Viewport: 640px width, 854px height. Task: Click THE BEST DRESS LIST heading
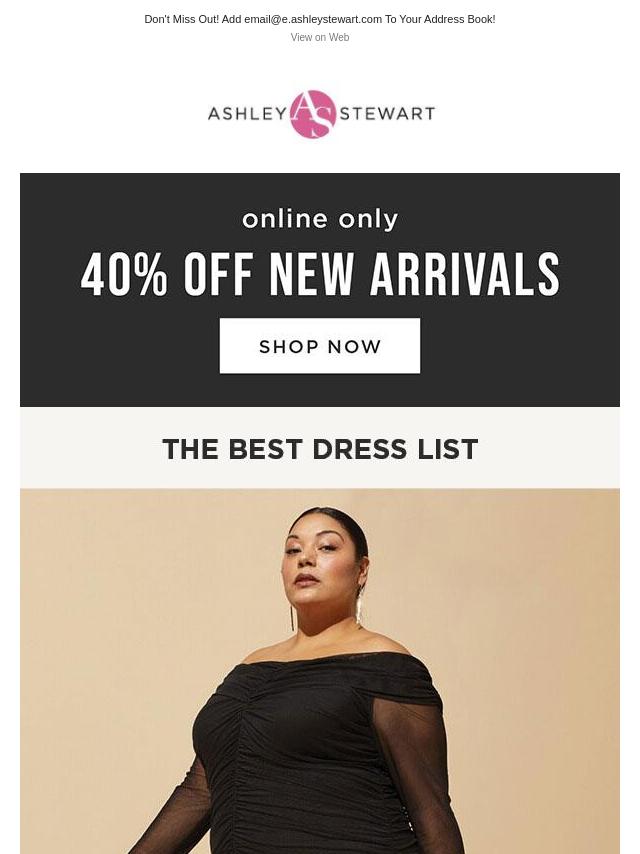(320, 449)
